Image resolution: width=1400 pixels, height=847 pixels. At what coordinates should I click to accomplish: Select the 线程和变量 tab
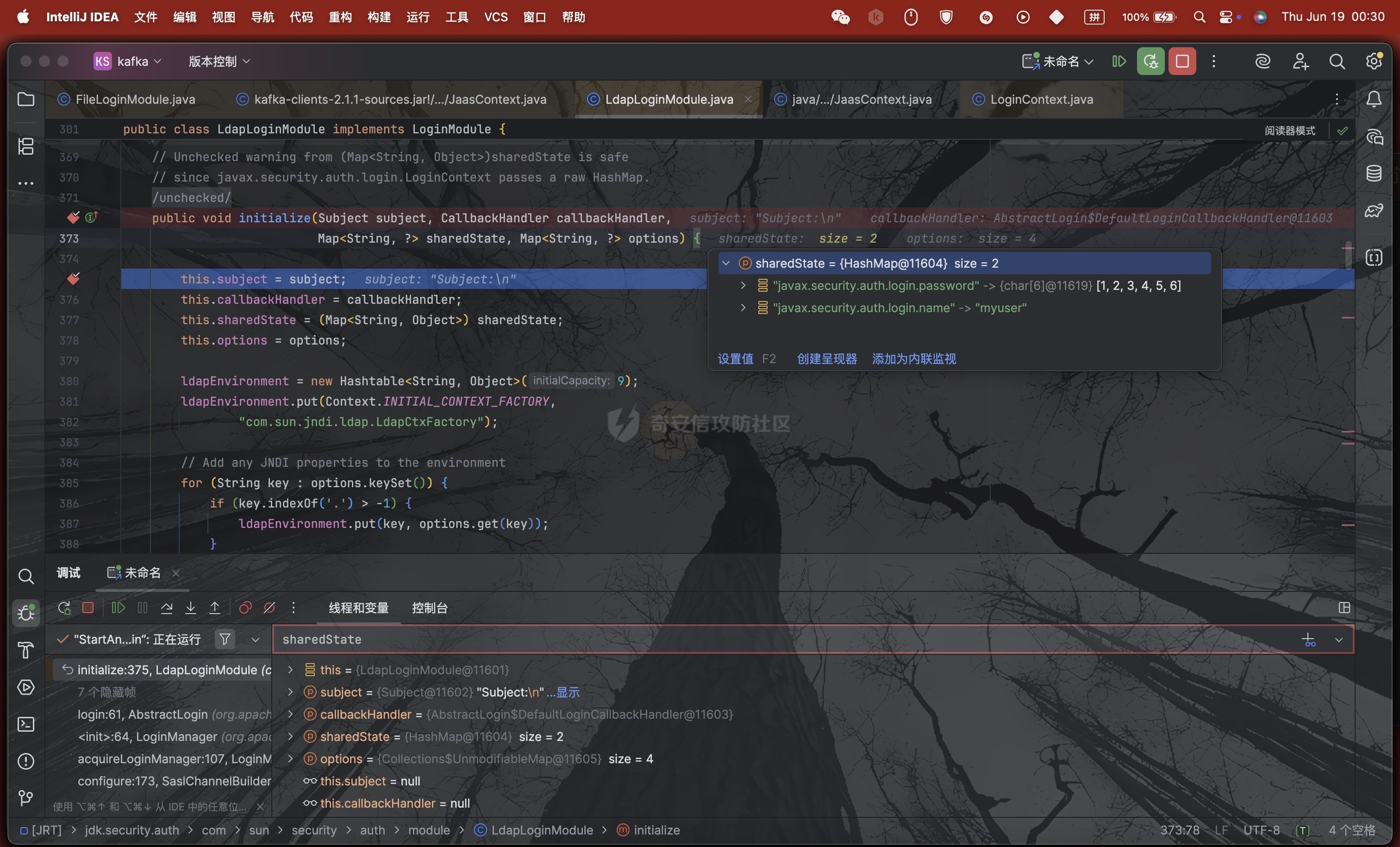tap(358, 608)
